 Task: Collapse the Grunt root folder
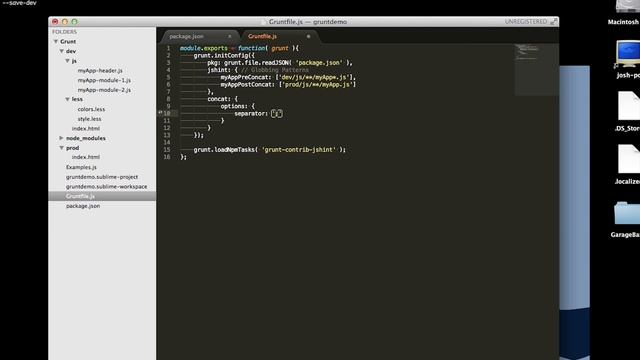coord(56,42)
